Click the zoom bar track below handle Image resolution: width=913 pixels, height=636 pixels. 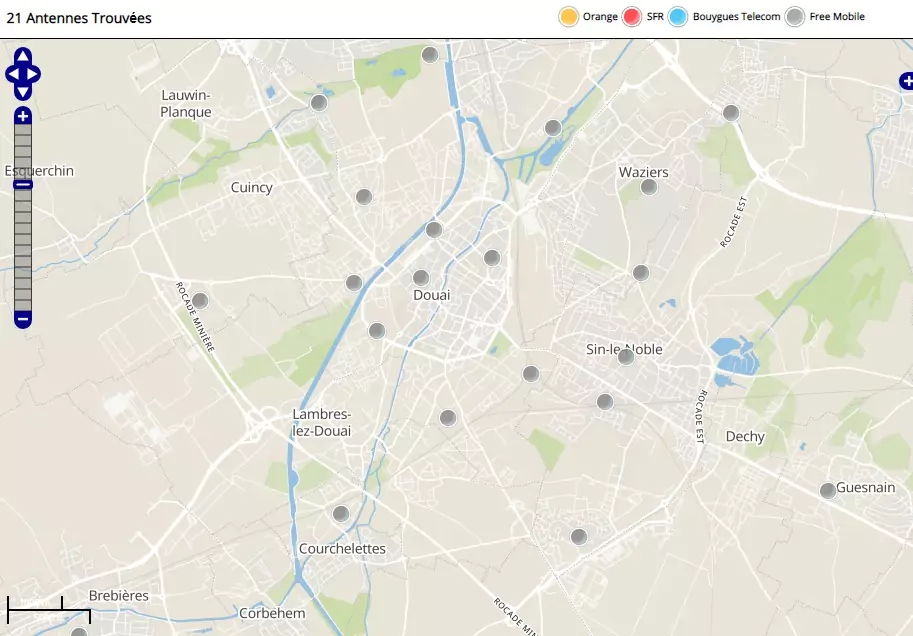click(x=23, y=250)
